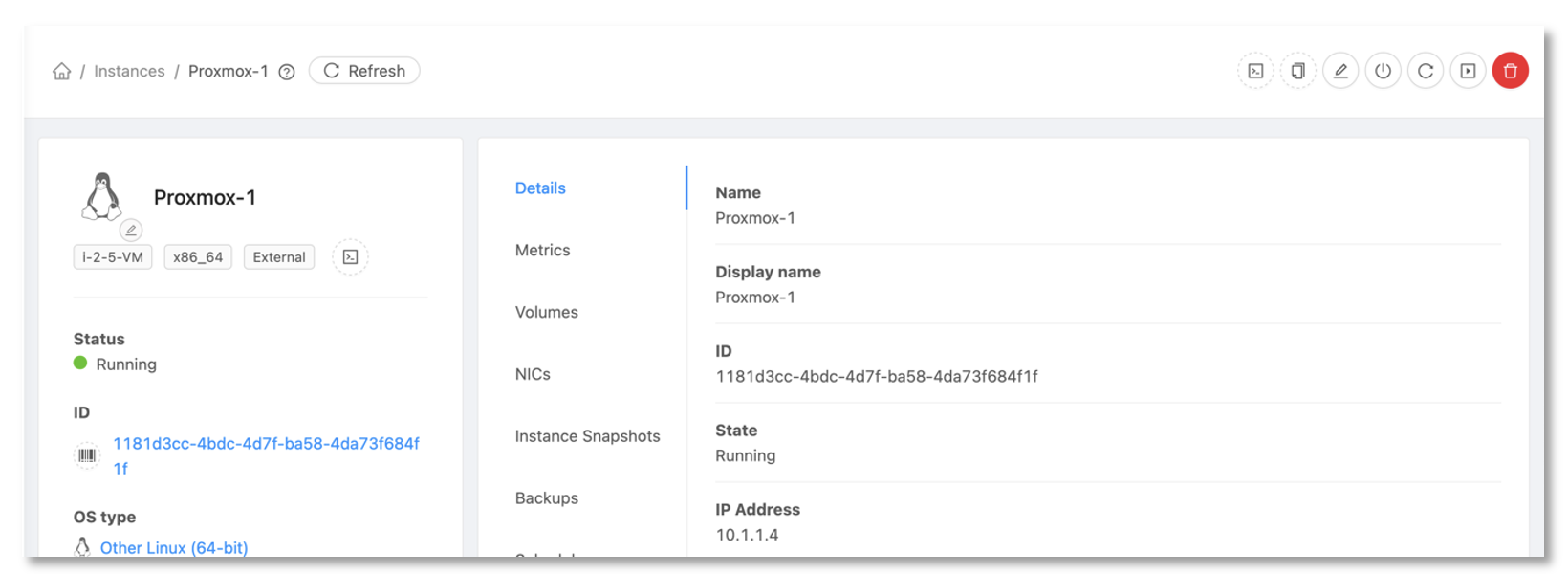Edit the instance icon via small pencil badge

click(x=131, y=231)
